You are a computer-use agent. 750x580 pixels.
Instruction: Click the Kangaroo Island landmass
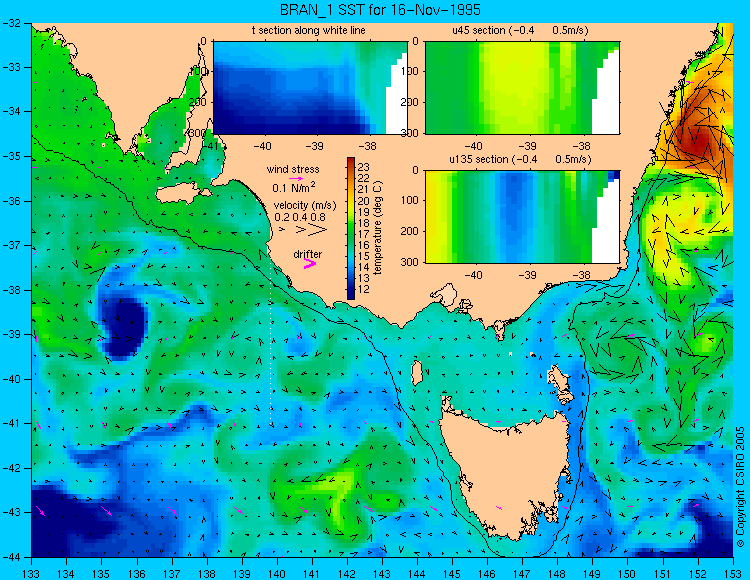pos(183,195)
